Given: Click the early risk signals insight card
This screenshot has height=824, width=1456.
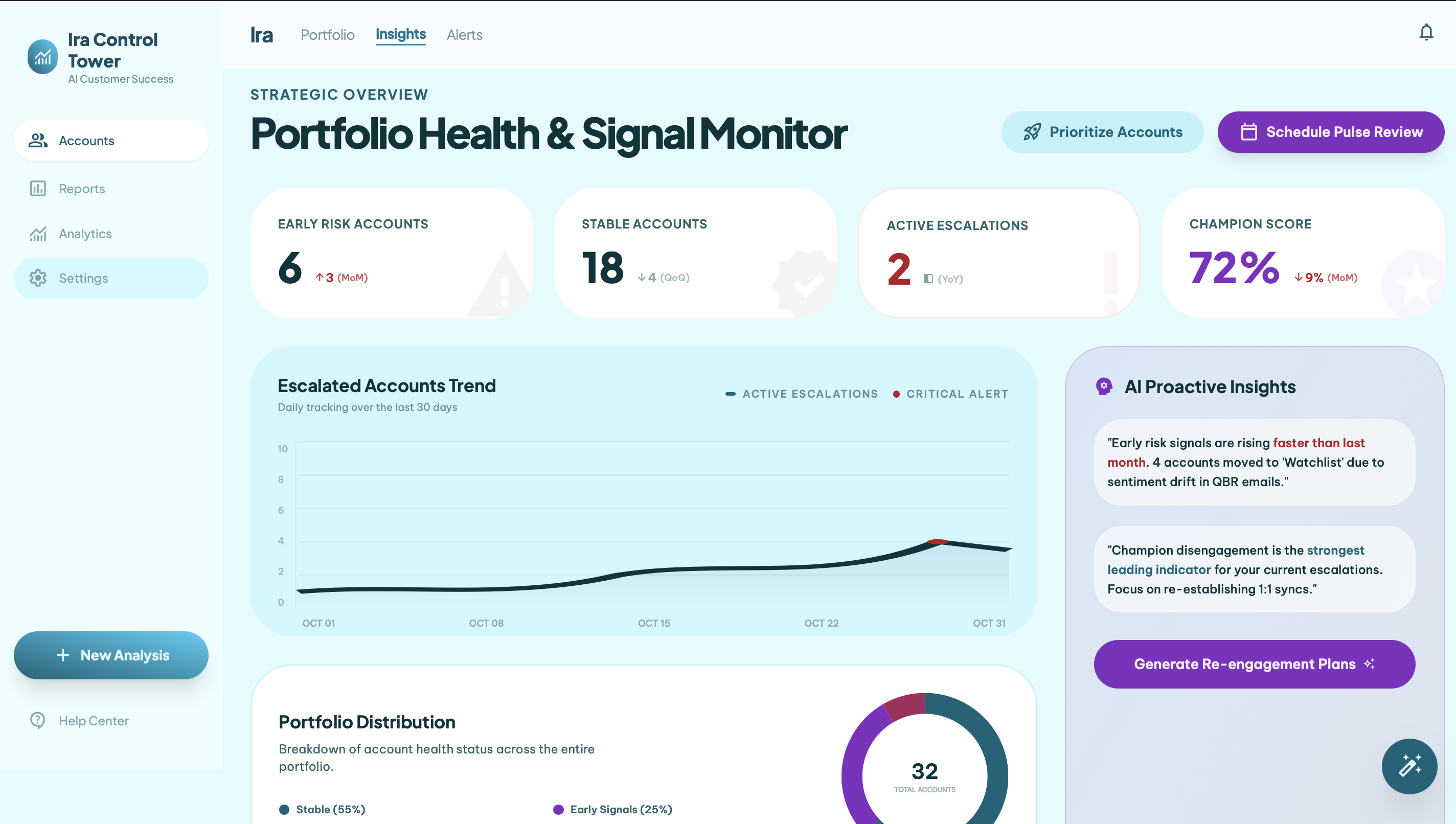Looking at the screenshot, I should [1255, 462].
